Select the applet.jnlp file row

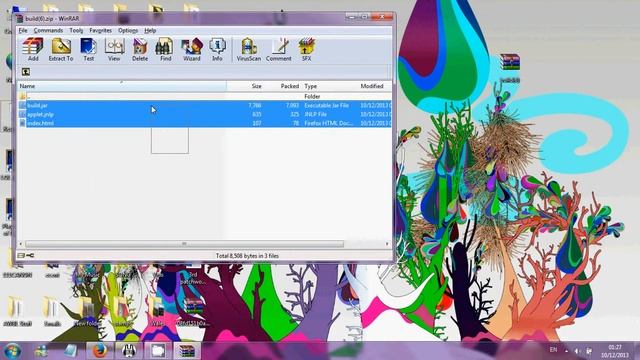(204, 114)
